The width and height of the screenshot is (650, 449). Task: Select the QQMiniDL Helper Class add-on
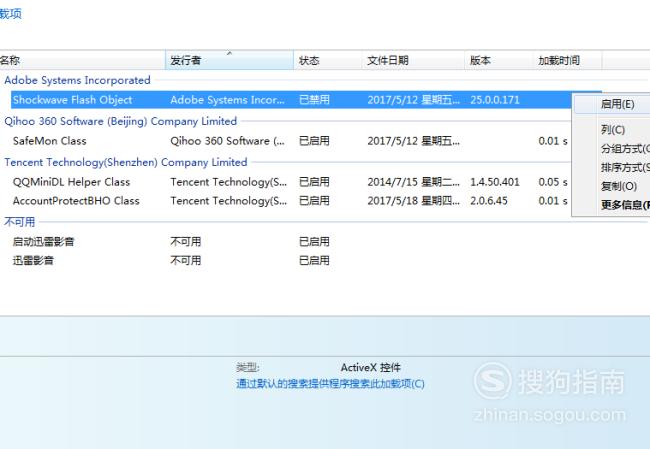point(71,182)
